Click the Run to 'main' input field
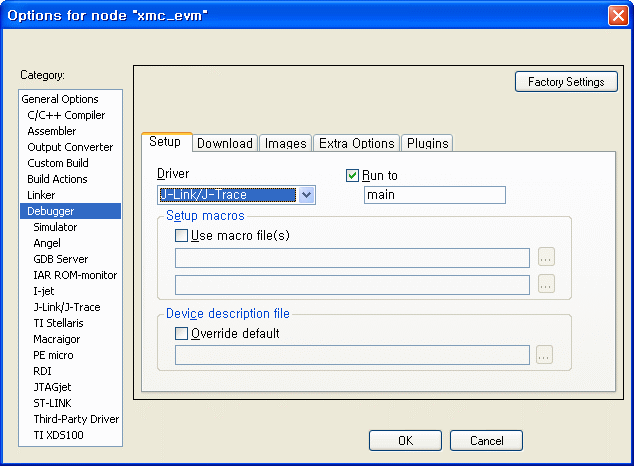The width and height of the screenshot is (634, 466). pyautogui.click(x=435, y=195)
